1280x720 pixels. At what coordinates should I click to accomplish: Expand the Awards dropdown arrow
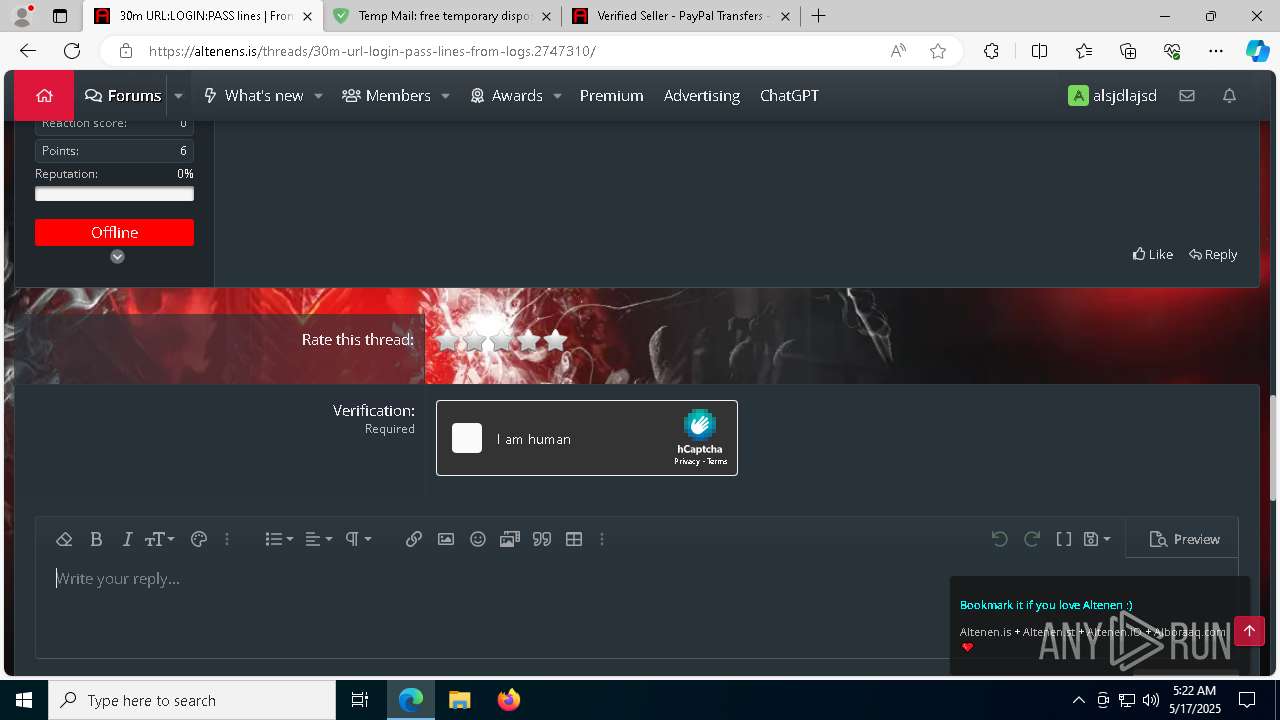point(557,96)
